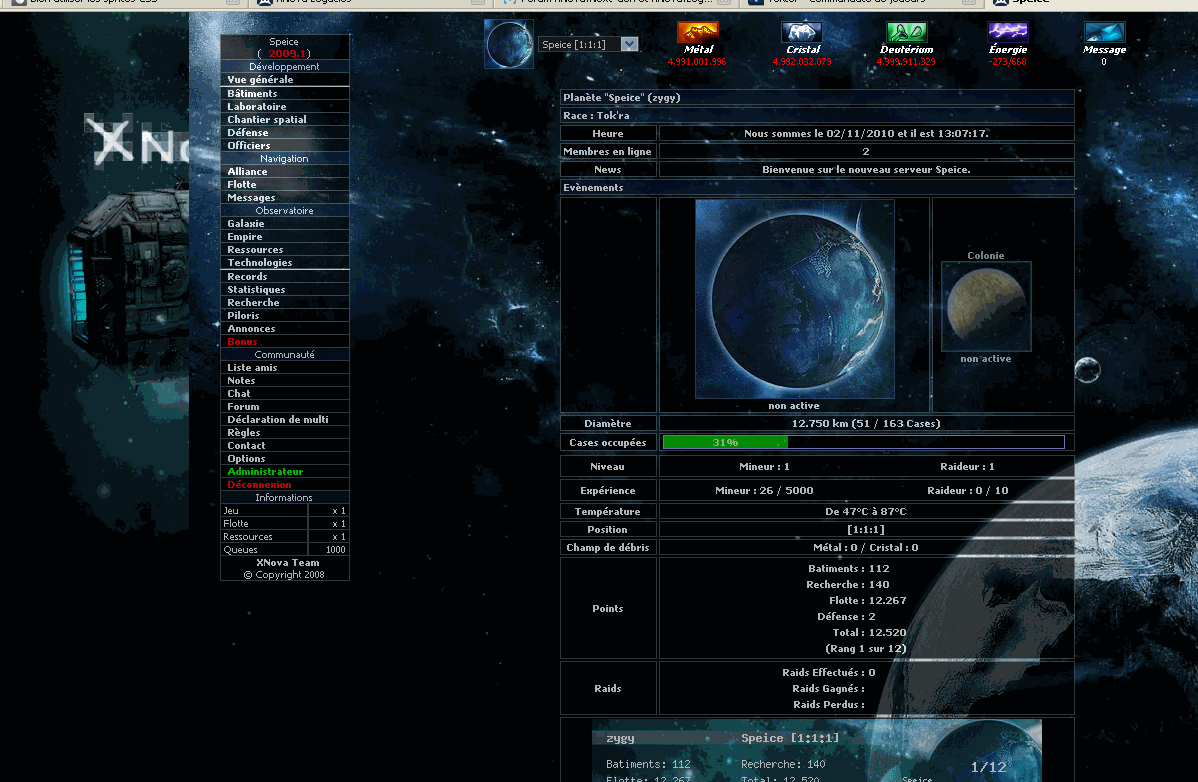Click the Deutérium resource icon
Viewport: 1198px width, 782px height.
pos(906,32)
